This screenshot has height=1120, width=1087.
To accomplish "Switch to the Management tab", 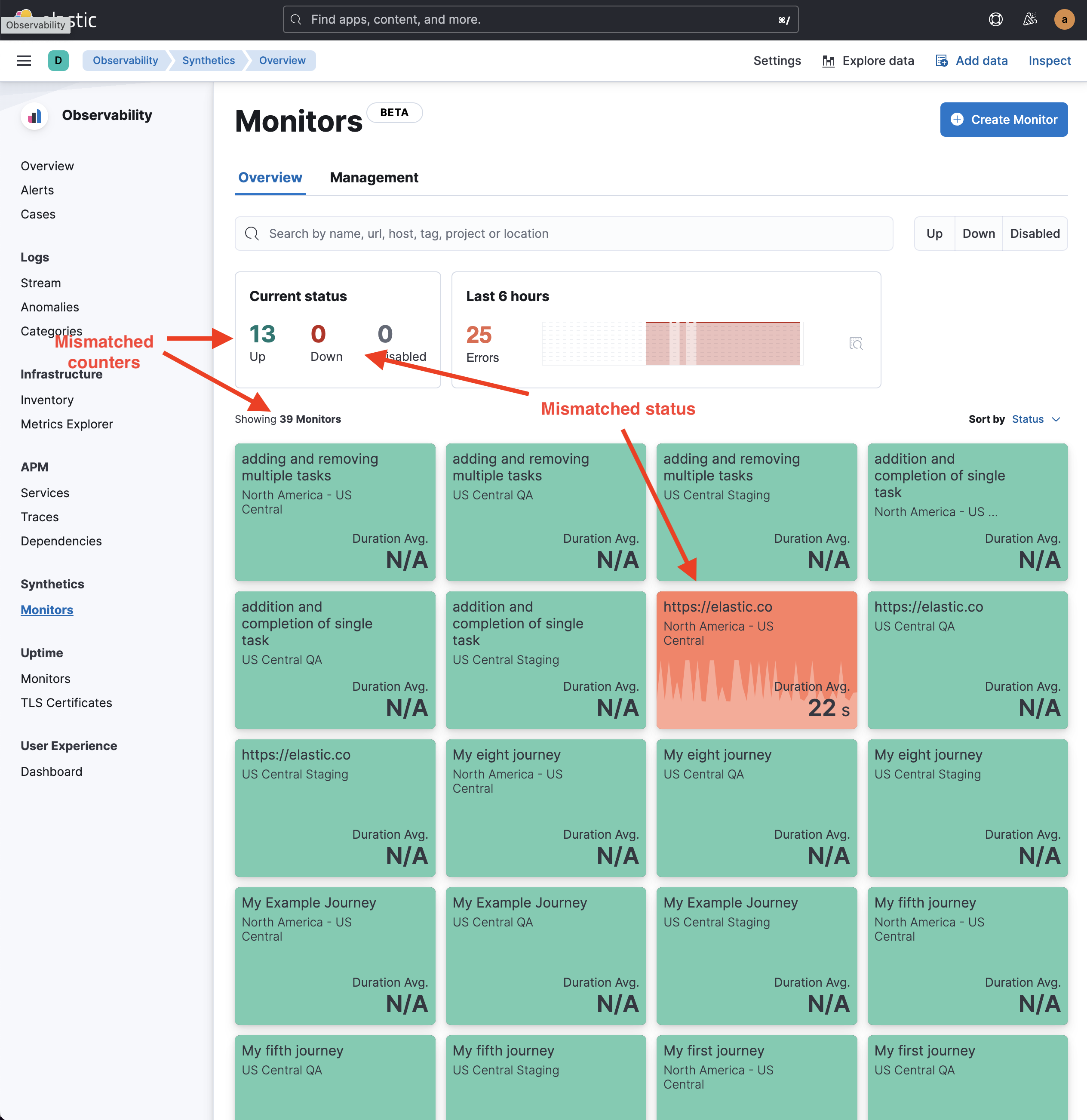I will point(374,178).
